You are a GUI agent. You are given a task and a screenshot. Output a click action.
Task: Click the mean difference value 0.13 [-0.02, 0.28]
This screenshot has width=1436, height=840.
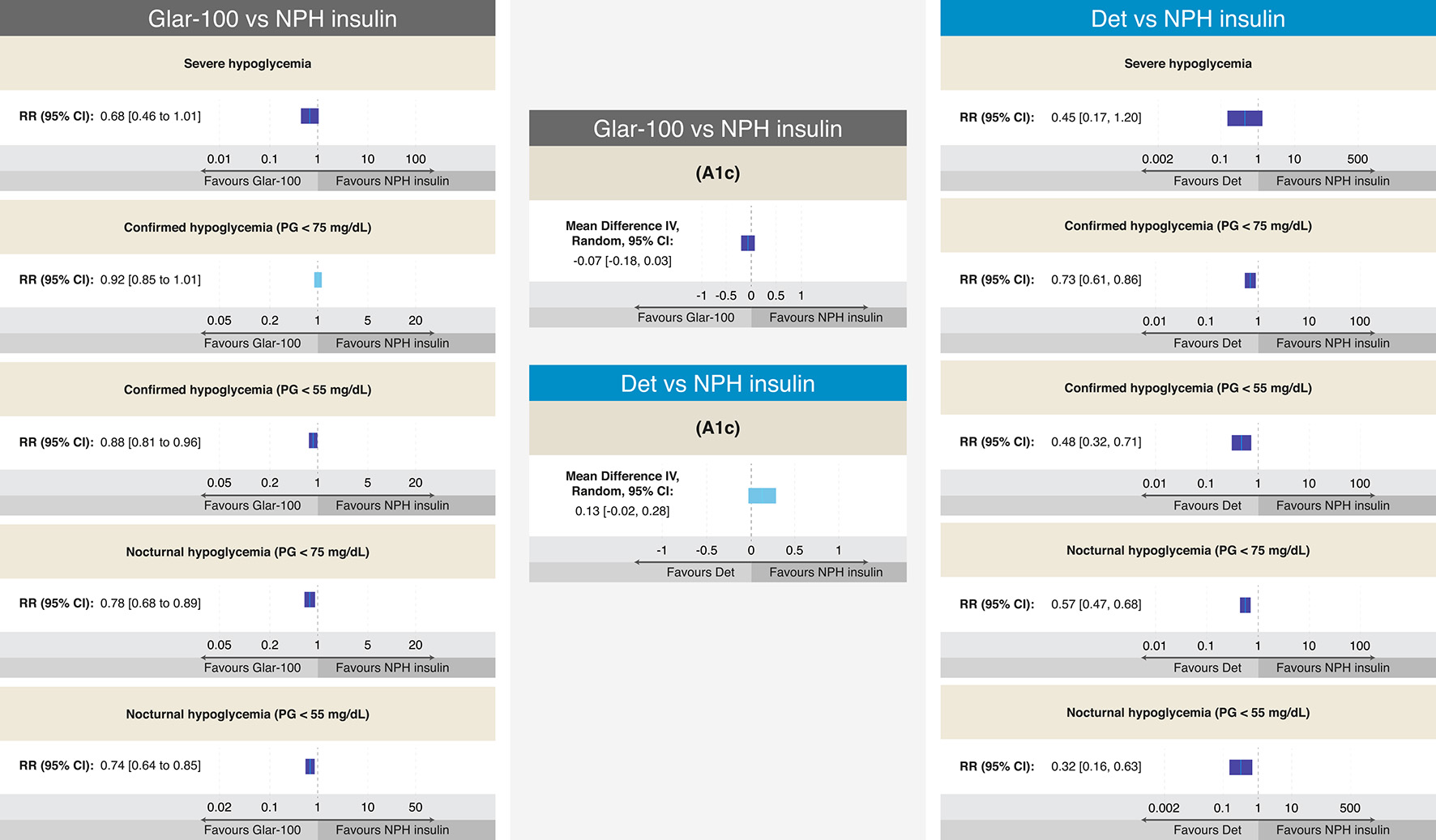click(622, 511)
